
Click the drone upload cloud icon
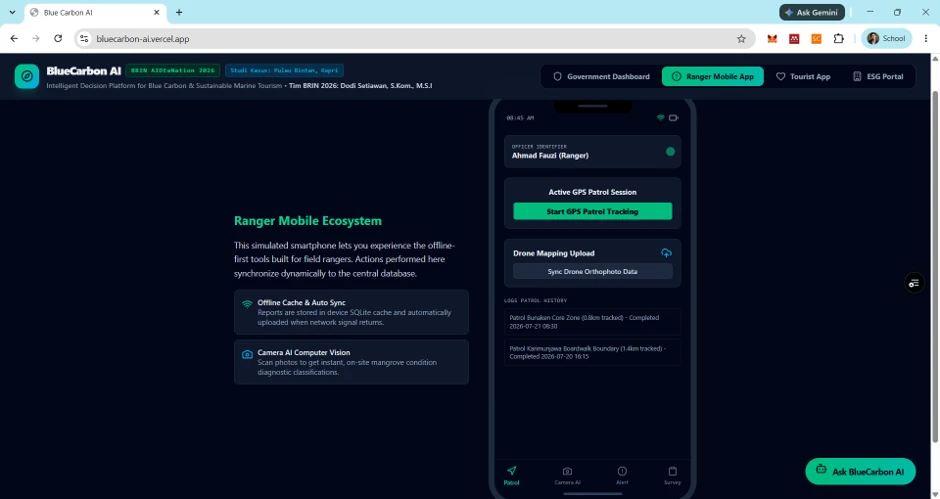[x=666, y=252]
